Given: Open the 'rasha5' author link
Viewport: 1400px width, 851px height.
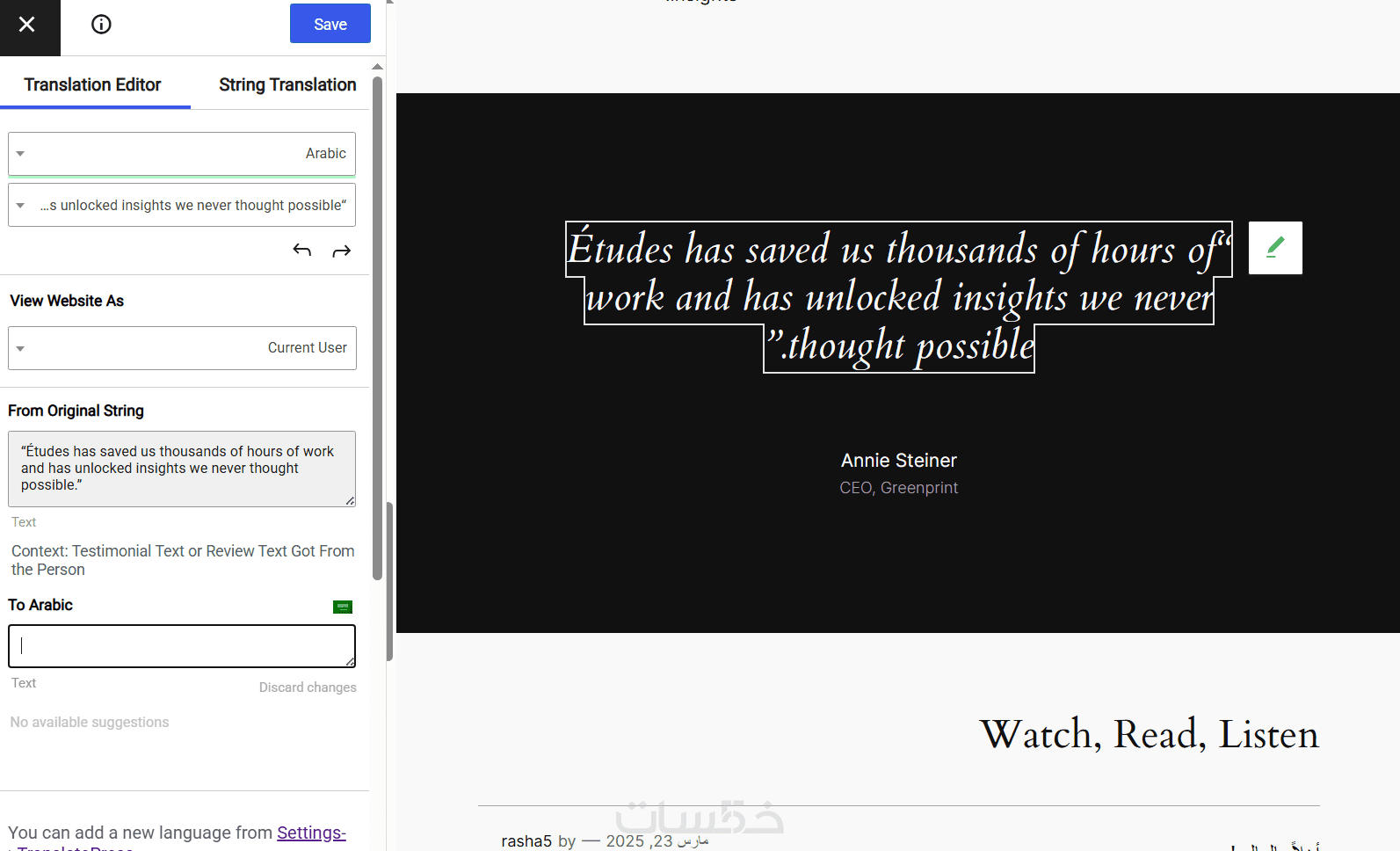Looking at the screenshot, I should click(526, 841).
